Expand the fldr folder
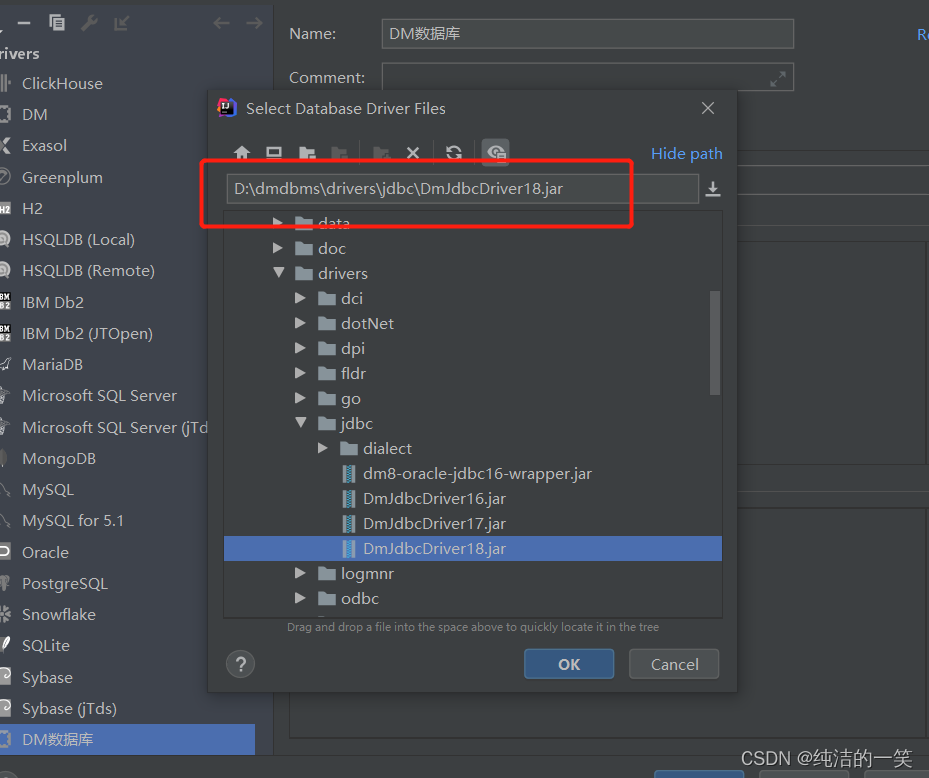 (300, 373)
